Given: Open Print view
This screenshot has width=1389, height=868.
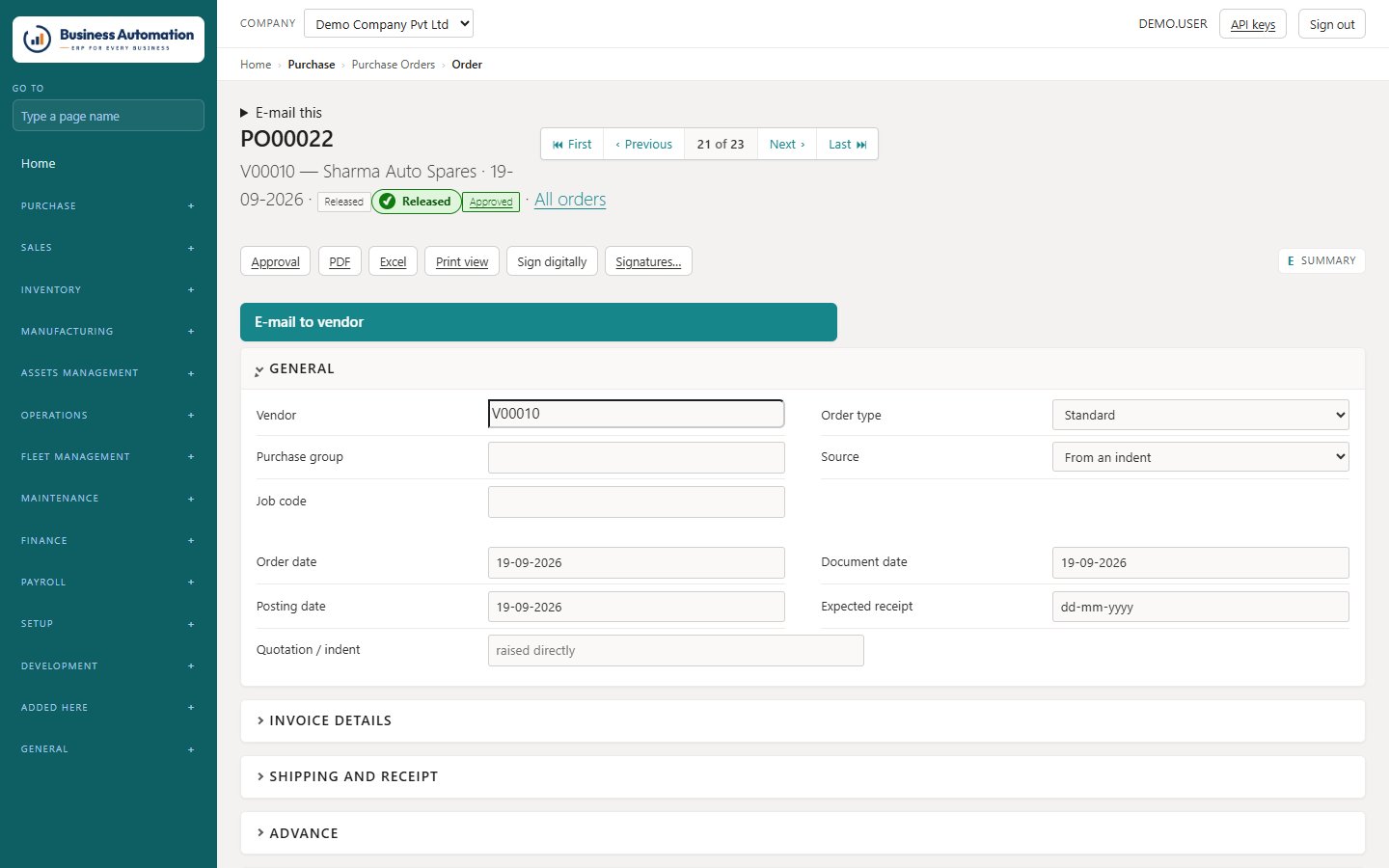Looking at the screenshot, I should click(x=462, y=261).
